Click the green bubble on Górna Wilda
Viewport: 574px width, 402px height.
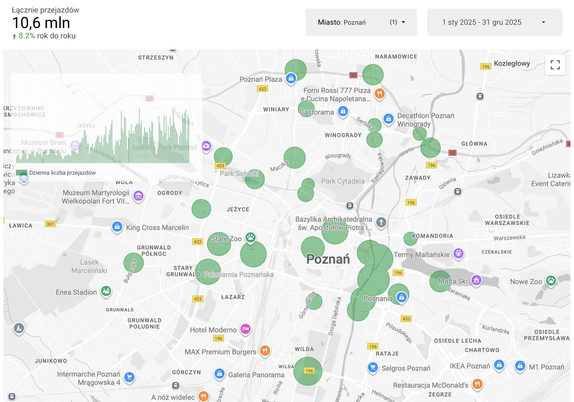point(314,302)
